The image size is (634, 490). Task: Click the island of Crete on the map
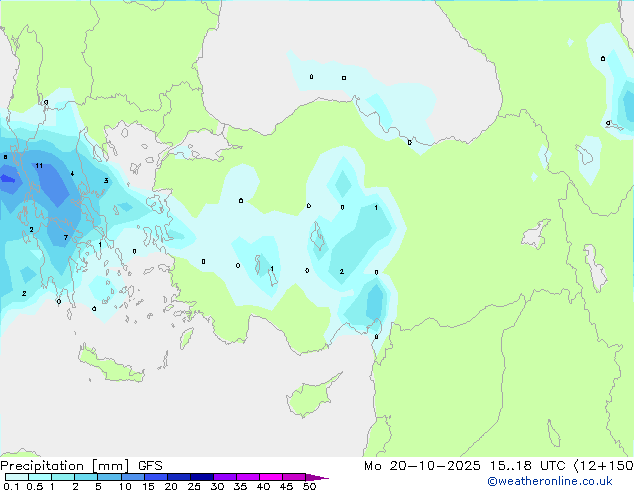click(110, 366)
